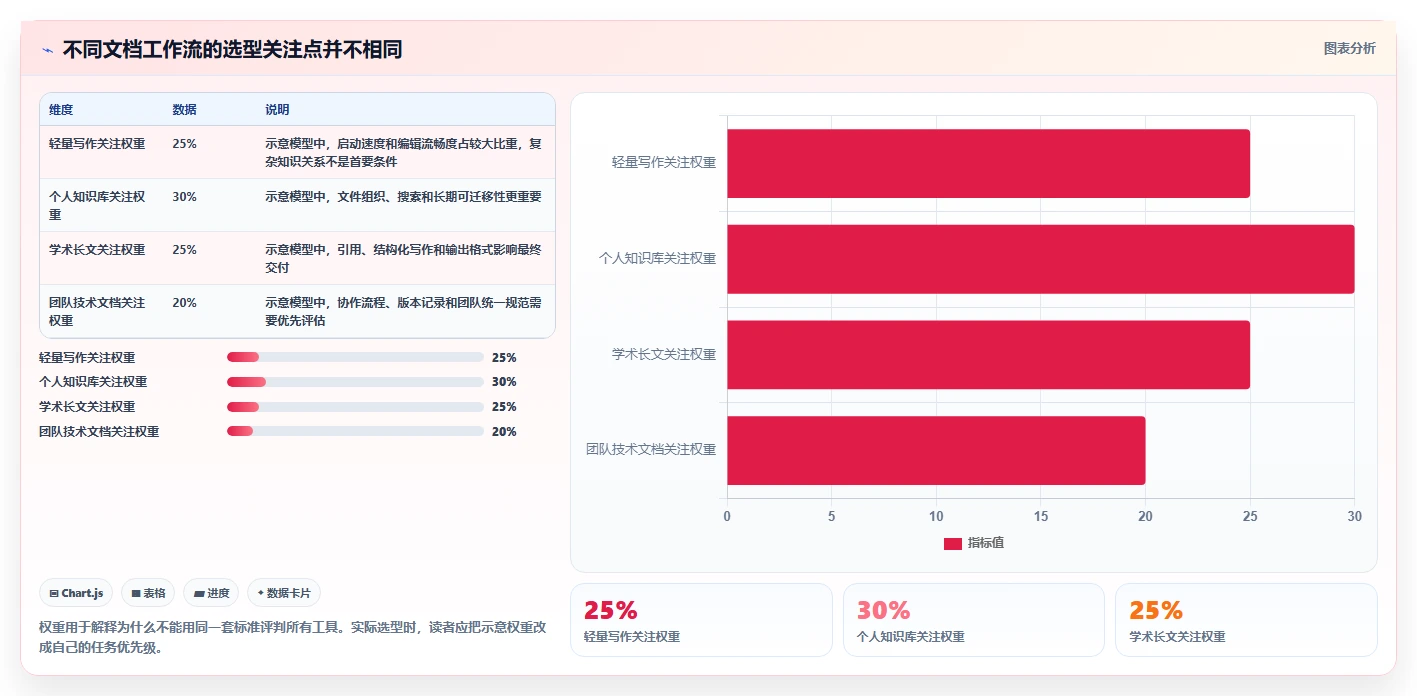This screenshot has height=696, width=1417.
Task: Click the large pink 30% card value
Action: pos(884,610)
